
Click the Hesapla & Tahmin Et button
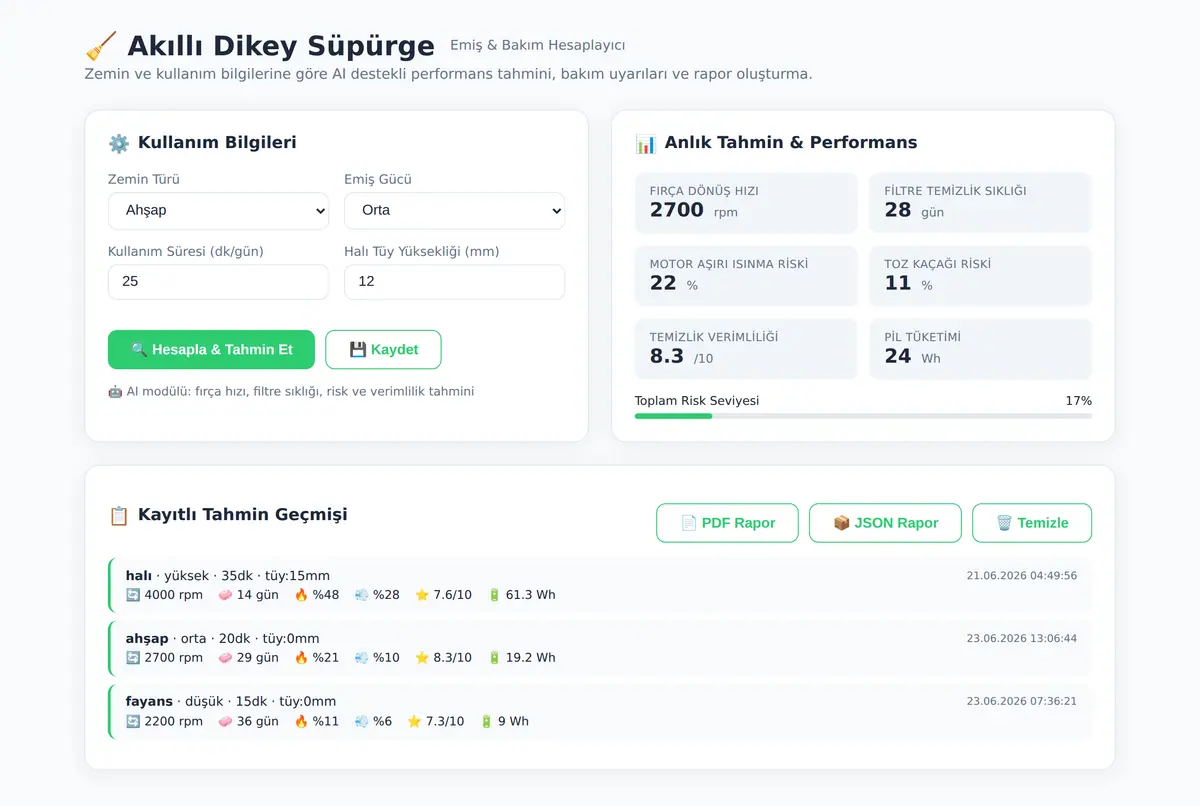click(211, 350)
